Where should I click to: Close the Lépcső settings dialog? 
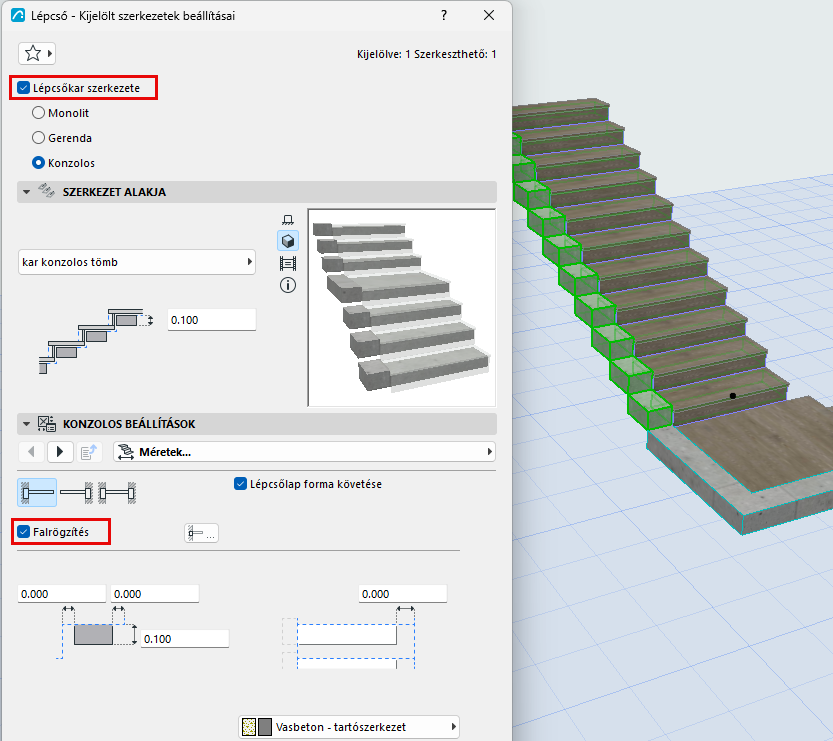click(x=489, y=15)
